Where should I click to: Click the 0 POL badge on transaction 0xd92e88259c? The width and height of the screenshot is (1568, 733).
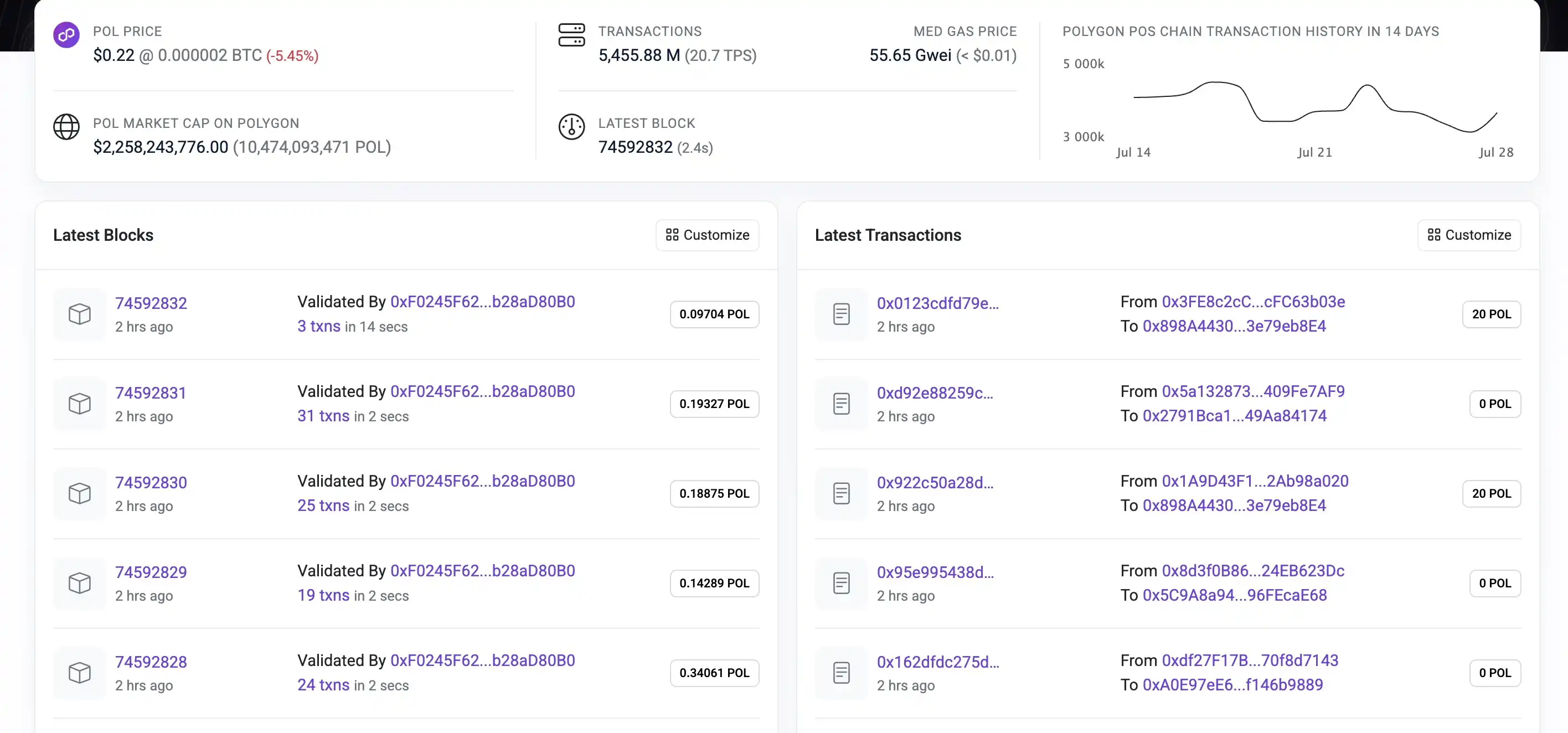(x=1495, y=404)
